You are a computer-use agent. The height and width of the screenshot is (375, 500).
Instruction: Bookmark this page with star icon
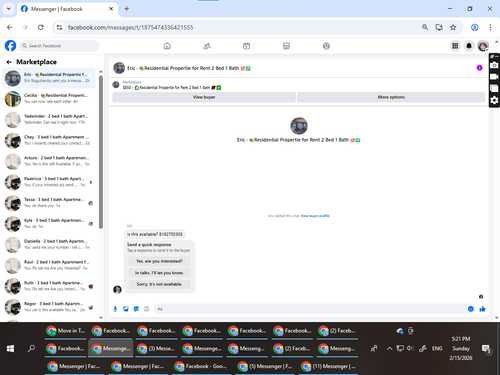click(453, 27)
